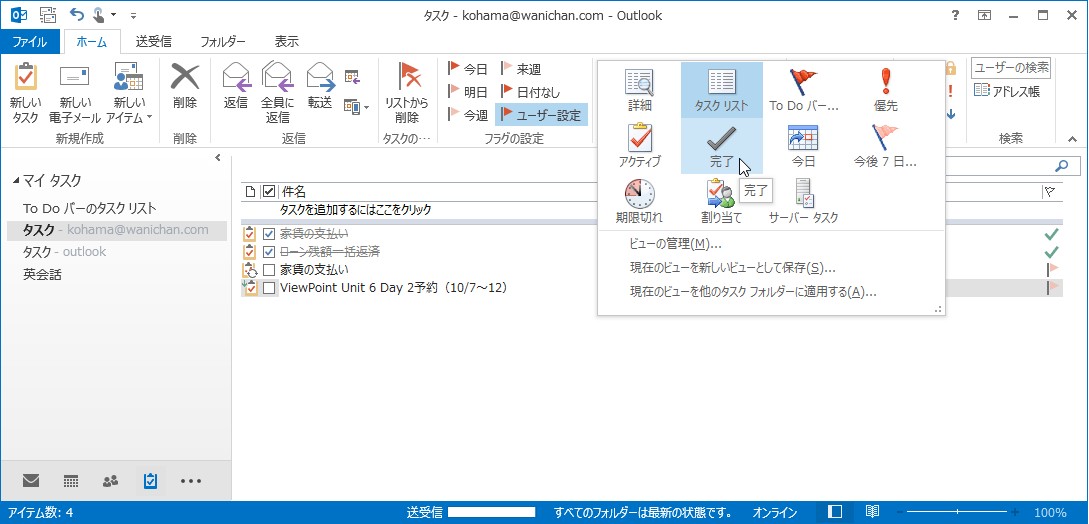Select the アクティブ view

[640, 146]
